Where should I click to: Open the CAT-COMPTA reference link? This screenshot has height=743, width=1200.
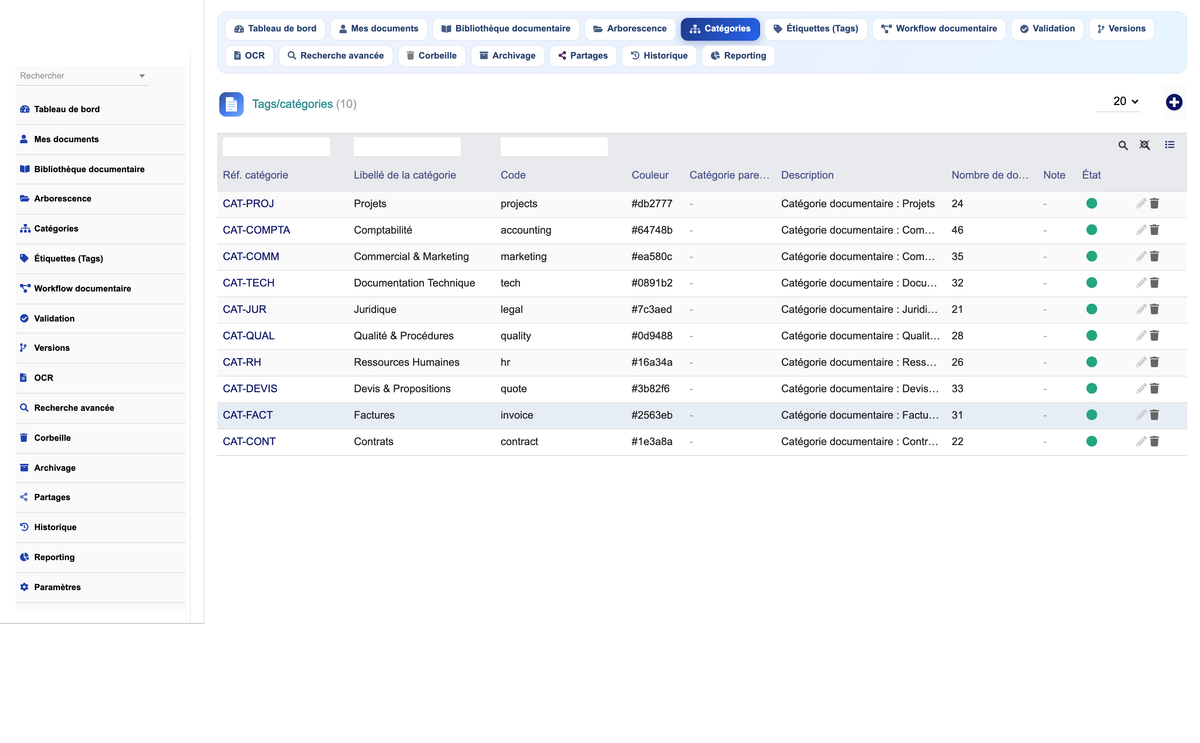(x=256, y=230)
